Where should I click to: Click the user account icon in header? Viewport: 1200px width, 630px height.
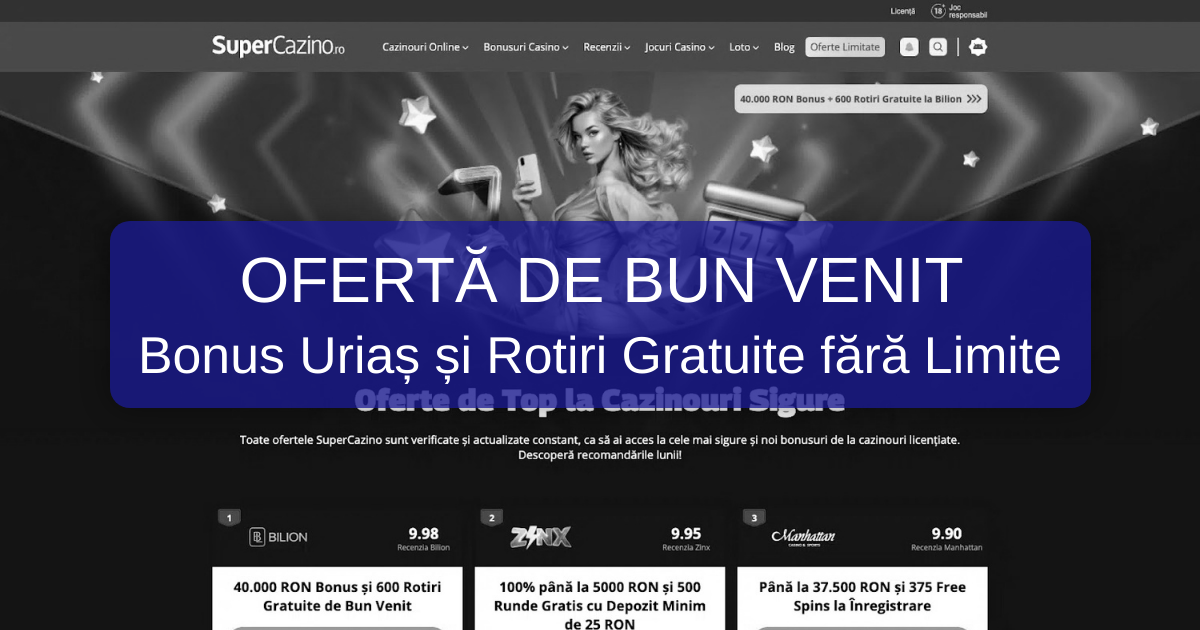(978, 47)
